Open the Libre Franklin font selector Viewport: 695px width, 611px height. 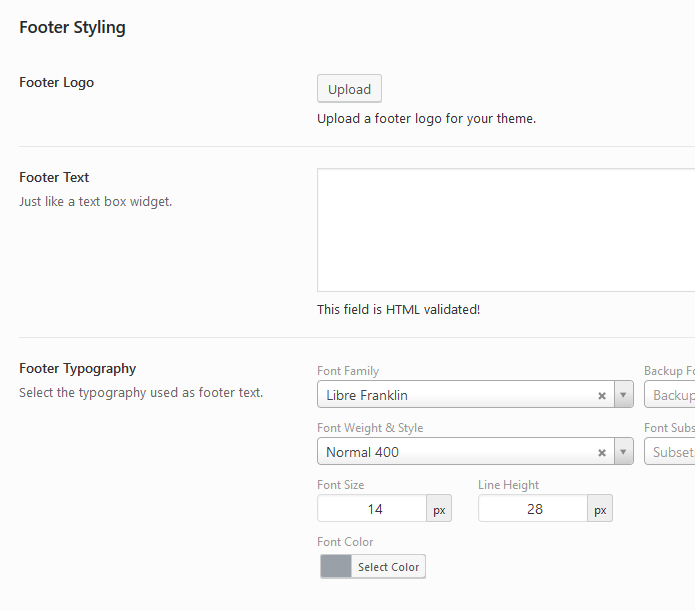pyautogui.click(x=455, y=395)
